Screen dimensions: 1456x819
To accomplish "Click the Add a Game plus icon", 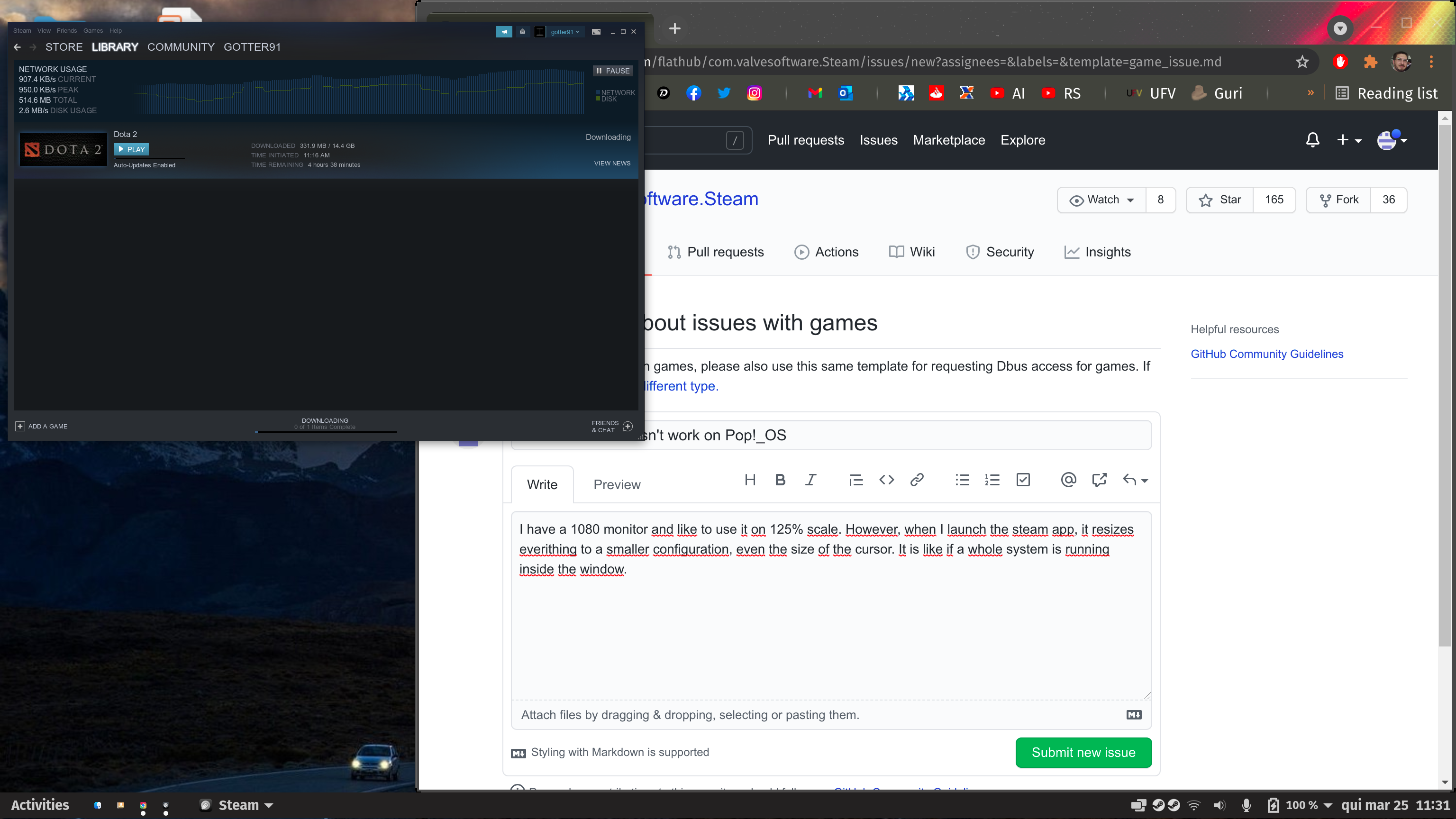I will [x=20, y=426].
